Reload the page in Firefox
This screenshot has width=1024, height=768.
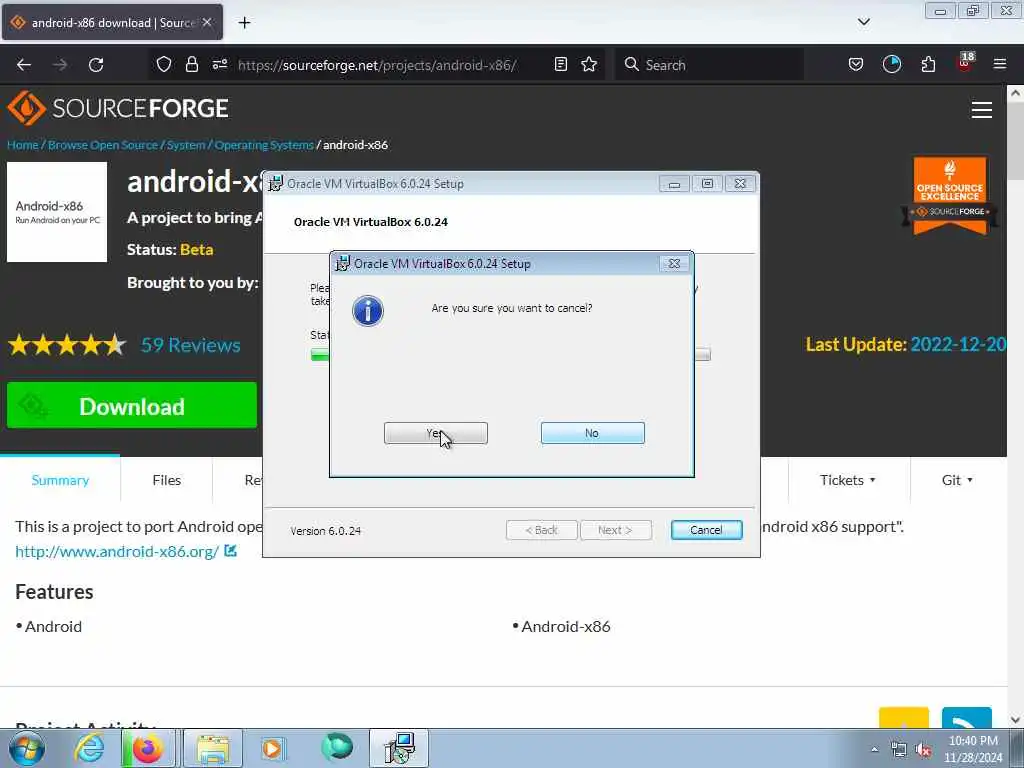tap(96, 65)
